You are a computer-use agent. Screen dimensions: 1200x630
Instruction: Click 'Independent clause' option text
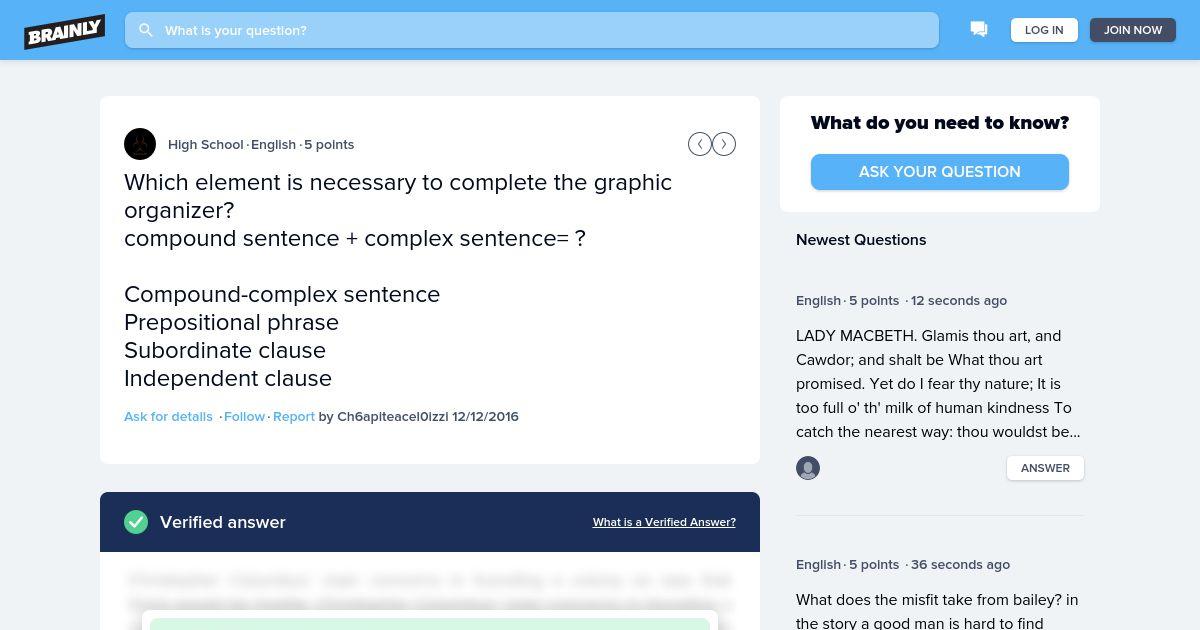point(228,378)
